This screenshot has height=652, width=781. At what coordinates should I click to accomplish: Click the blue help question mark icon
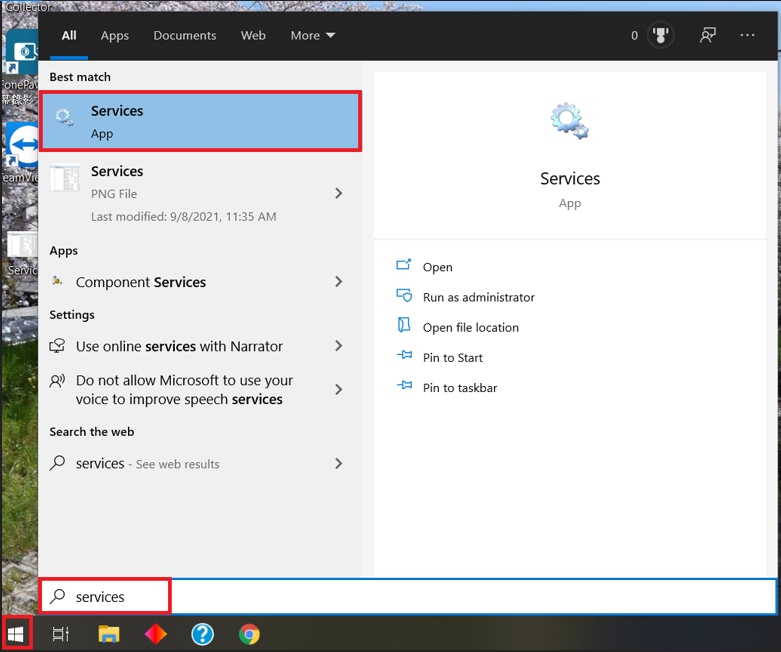tap(203, 634)
